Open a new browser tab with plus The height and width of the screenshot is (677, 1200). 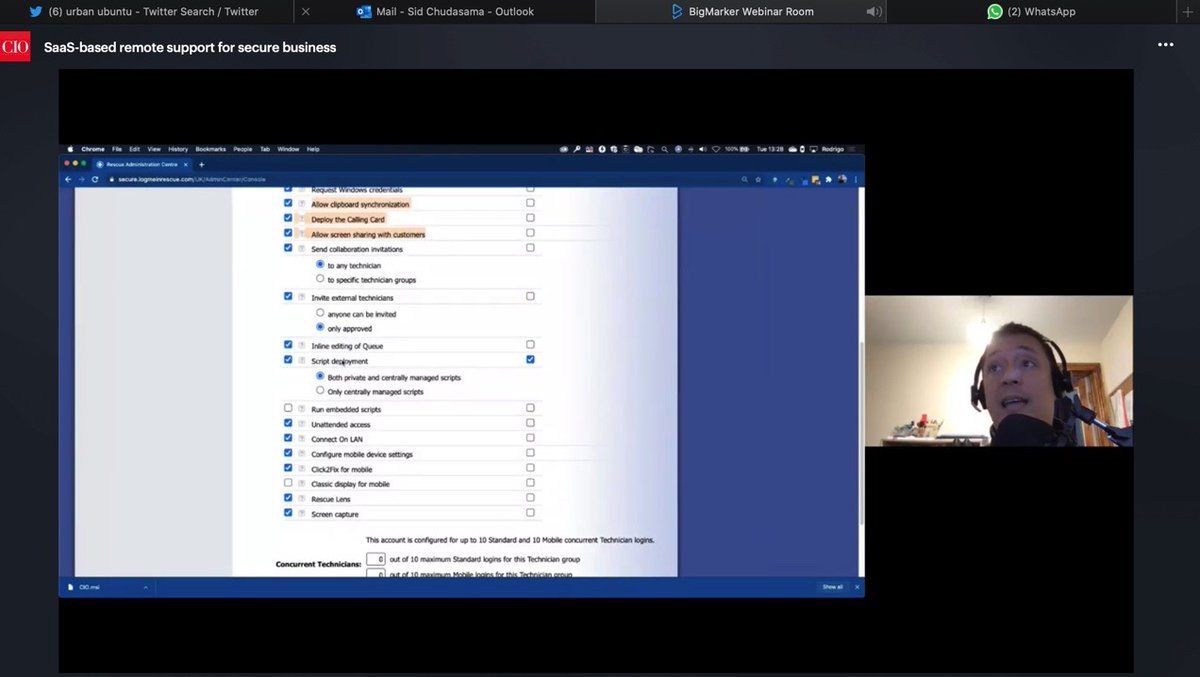[x=1188, y=11]
